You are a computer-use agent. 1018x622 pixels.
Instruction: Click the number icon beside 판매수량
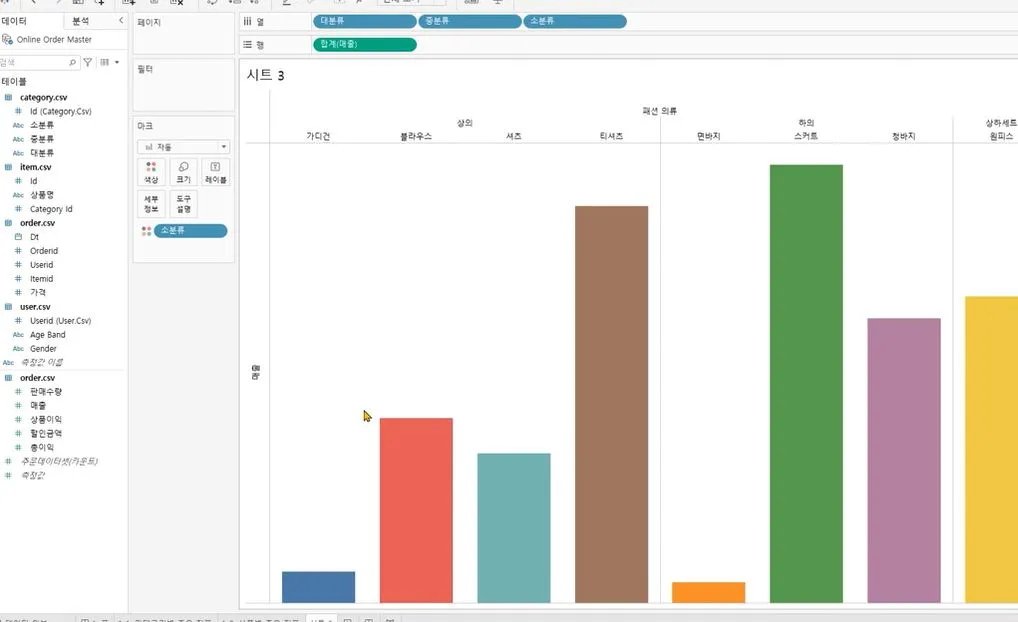click(18, 392)
